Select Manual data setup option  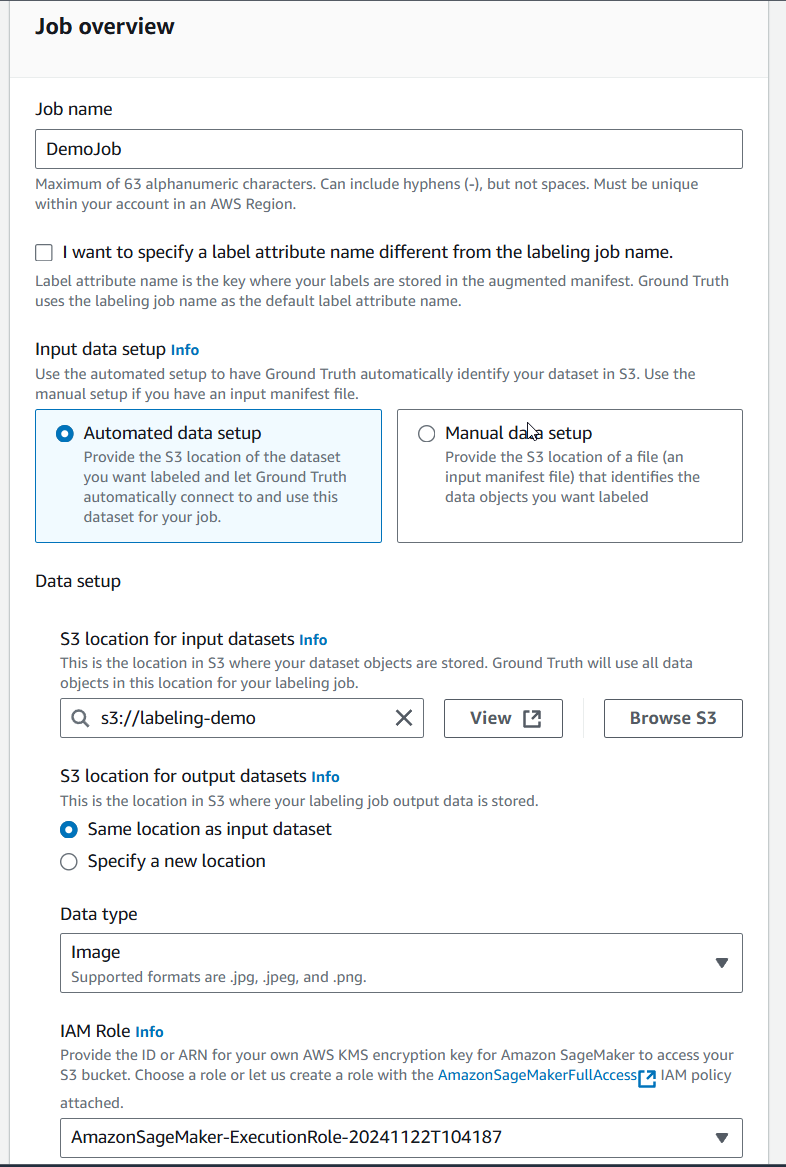click(426, 433)
